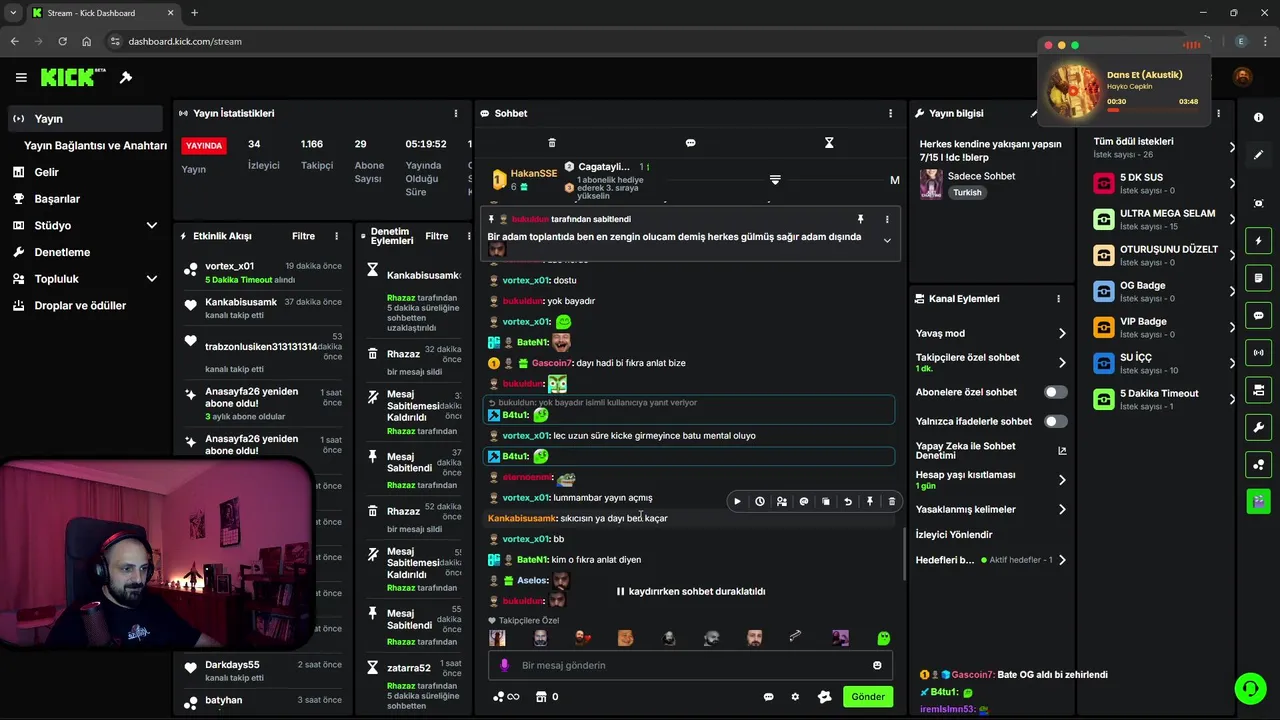Viewport: 1280px width, 720px height.
Task: Click the purple microphone icon in message box
Action: [x=504, y=665]
